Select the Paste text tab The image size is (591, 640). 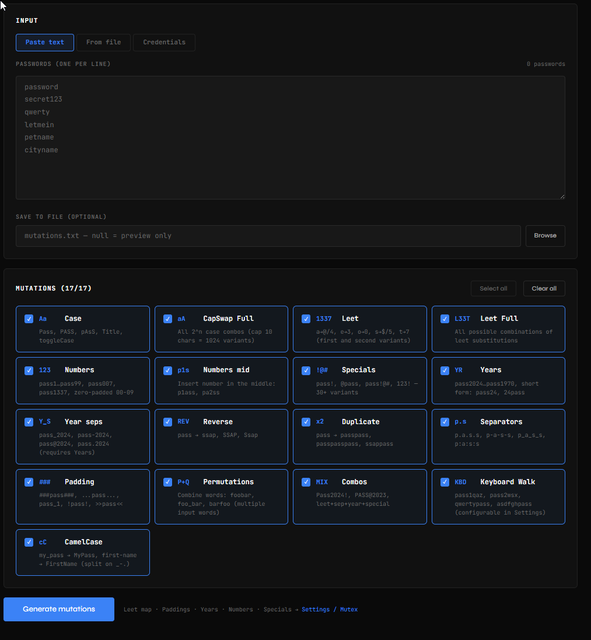(45, 42)
